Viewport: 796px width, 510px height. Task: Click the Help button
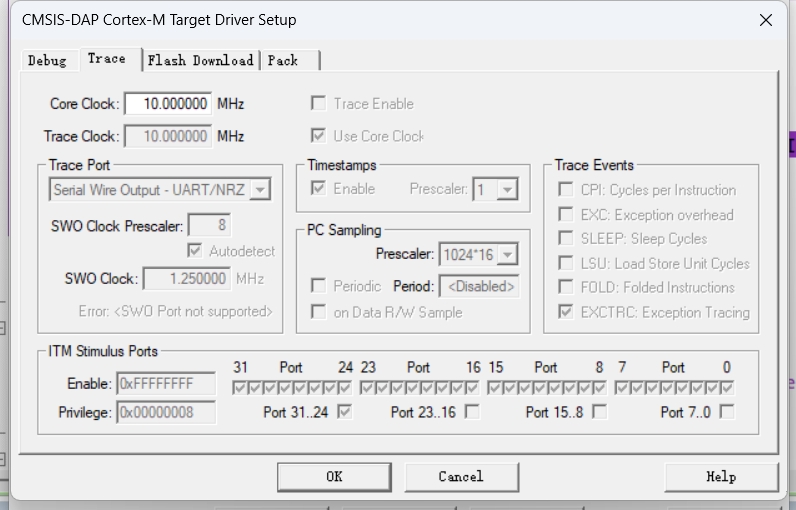coord(720,477)
